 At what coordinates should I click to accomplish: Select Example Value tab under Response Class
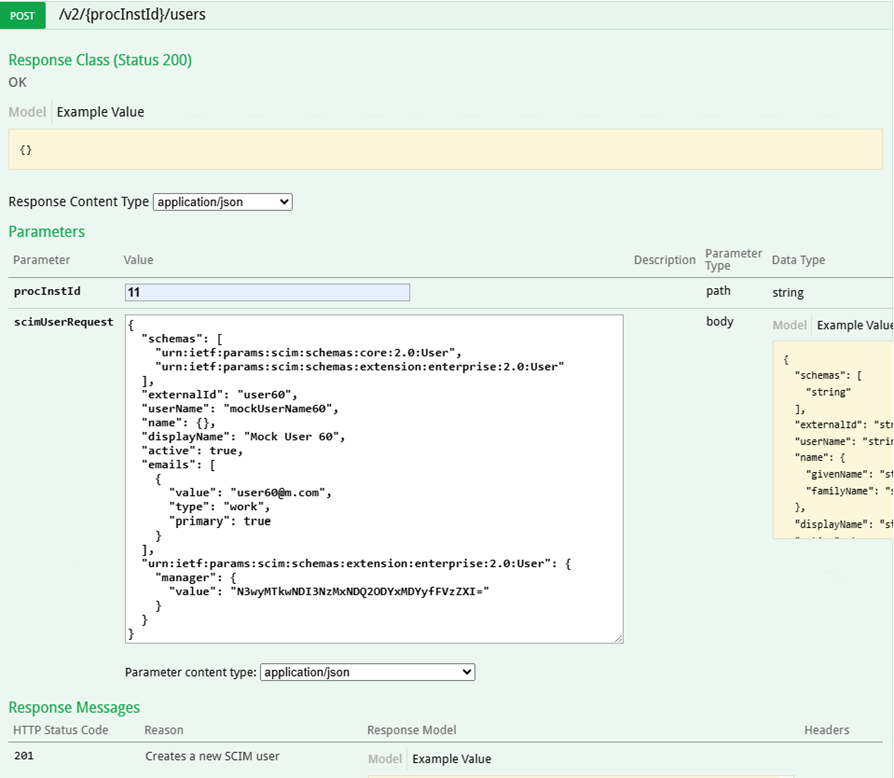(x=100, y=112)
